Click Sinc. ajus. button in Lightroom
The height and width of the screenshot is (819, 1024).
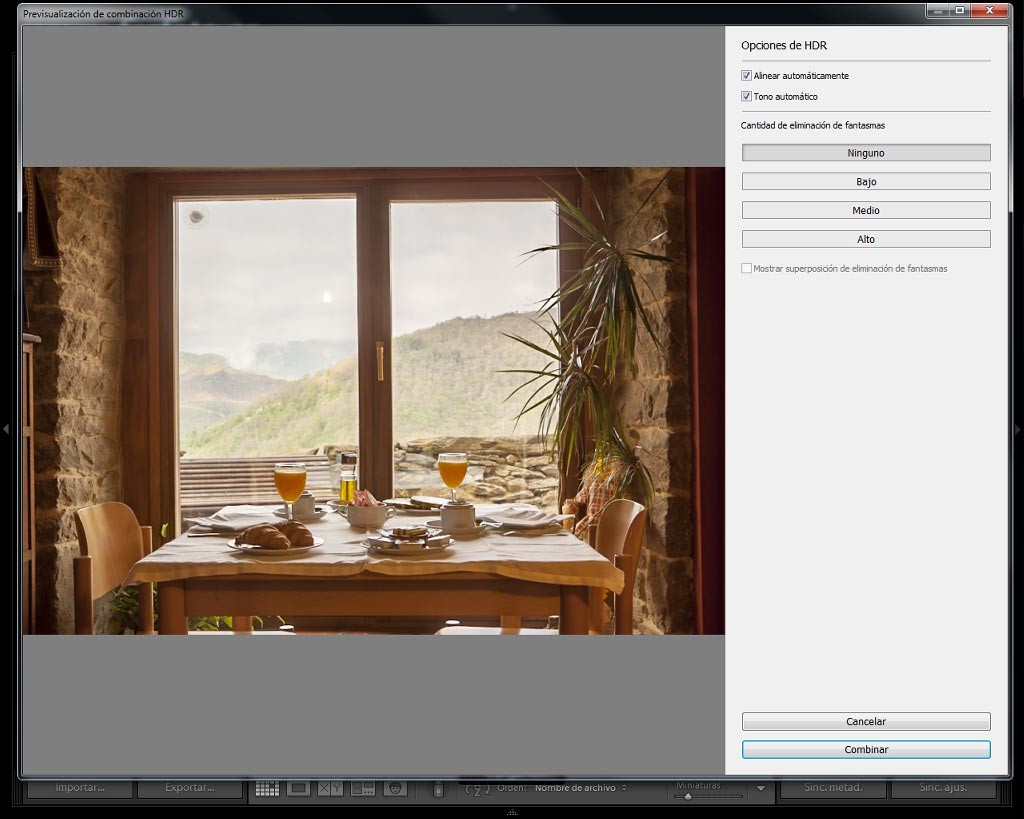pos(944,788)
